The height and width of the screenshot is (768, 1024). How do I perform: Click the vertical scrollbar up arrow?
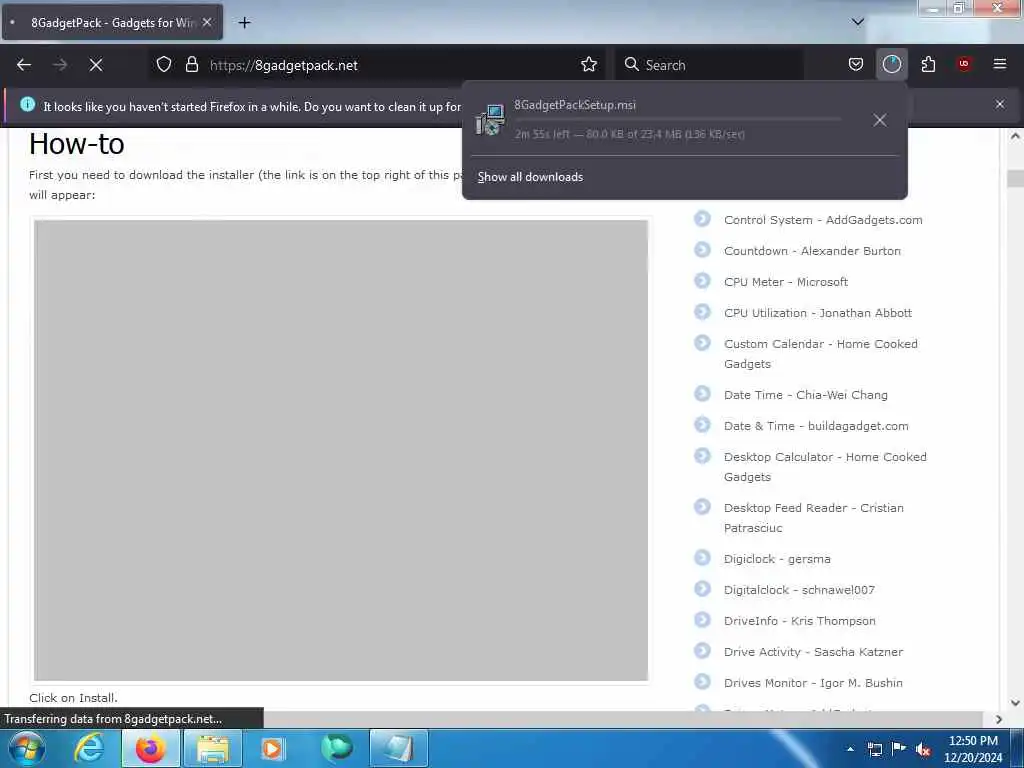(x=1015, y=136)
